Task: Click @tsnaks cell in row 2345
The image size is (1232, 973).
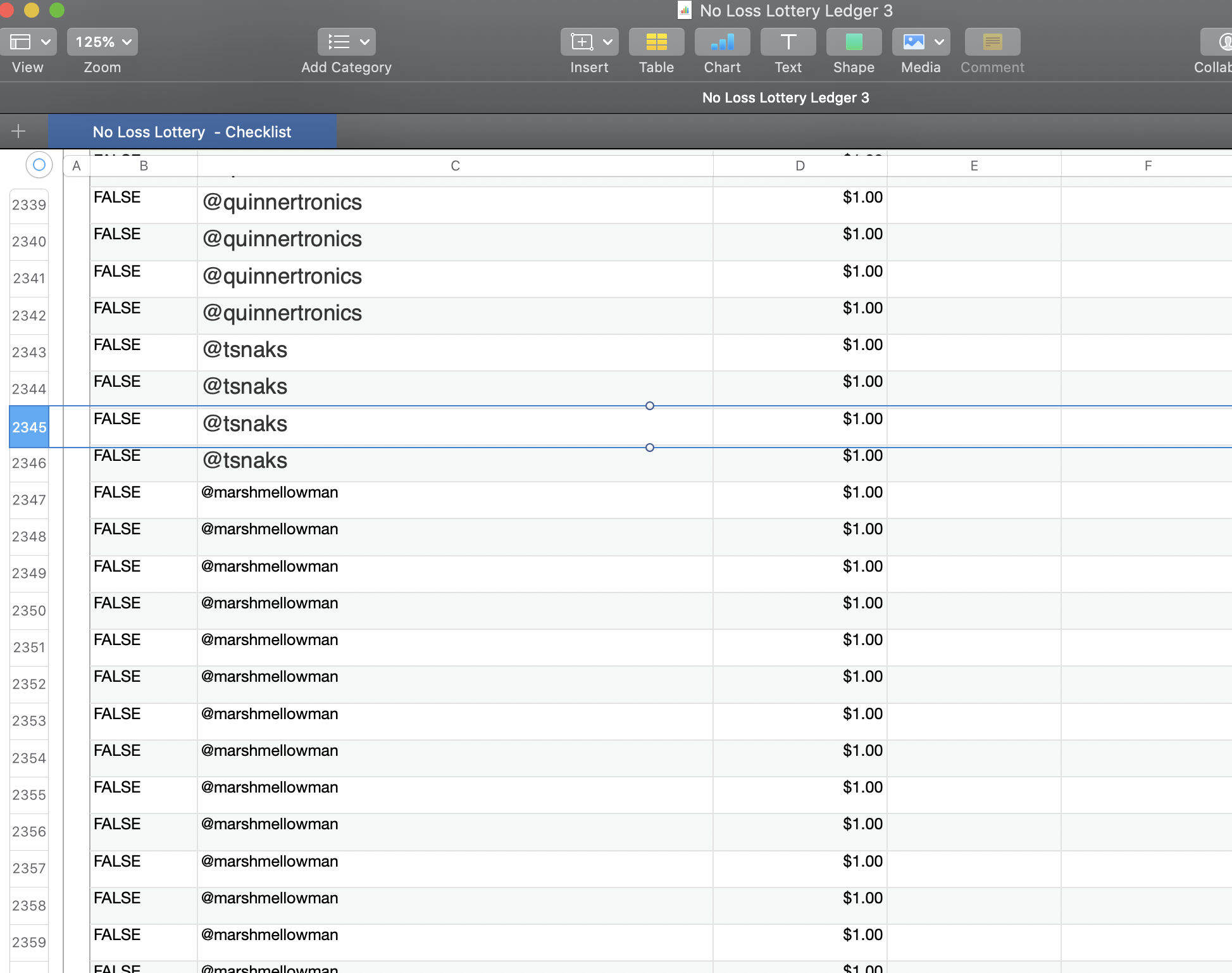Action: tap(455, 427)
